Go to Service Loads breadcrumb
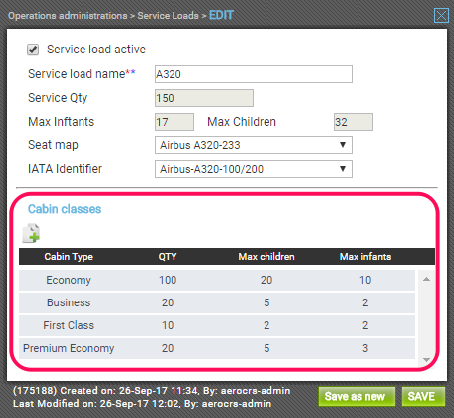Image resolution: width=454 pixels, height=418 pixels. click(x=168, y=16)
